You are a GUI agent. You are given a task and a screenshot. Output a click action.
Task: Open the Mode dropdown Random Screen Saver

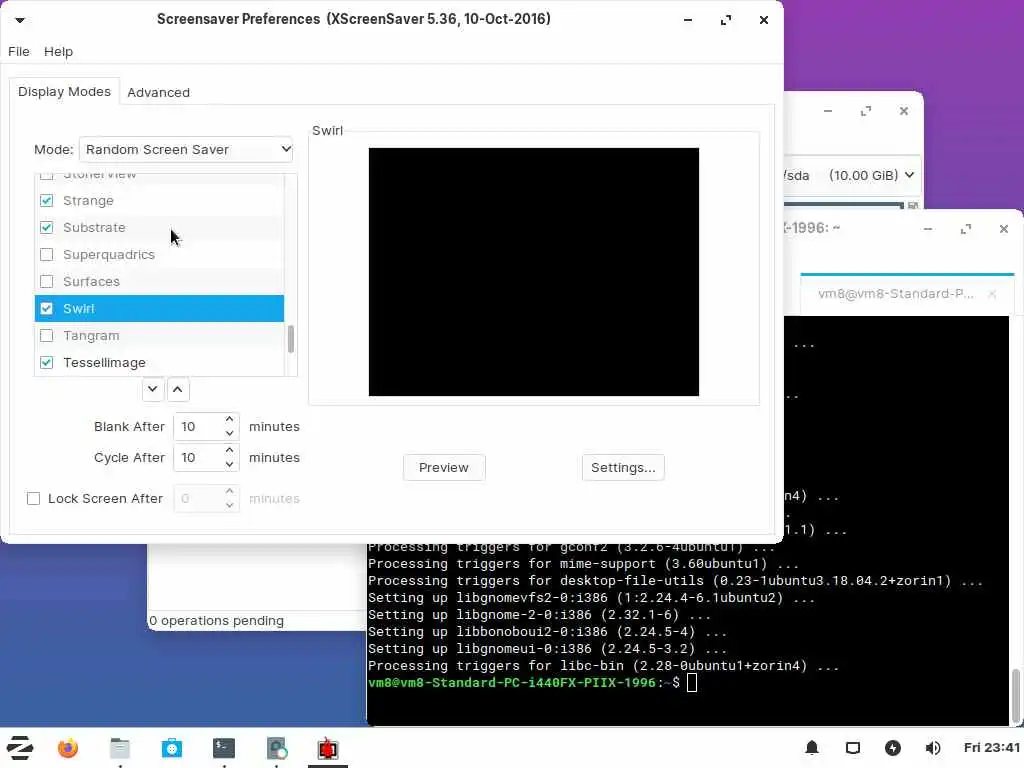click(x=186, y=150)
